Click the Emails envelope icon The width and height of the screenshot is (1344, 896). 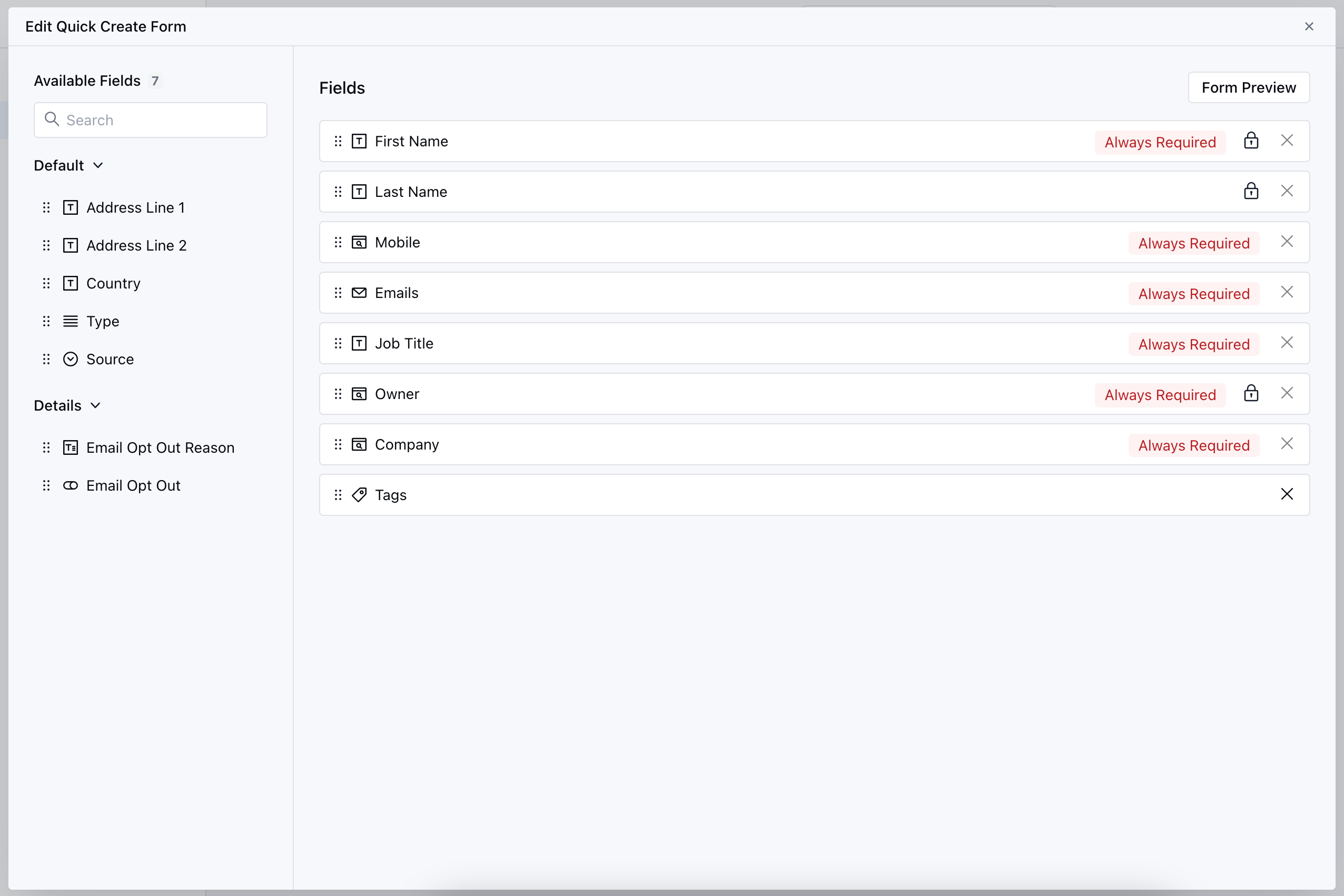click(359, 293)
